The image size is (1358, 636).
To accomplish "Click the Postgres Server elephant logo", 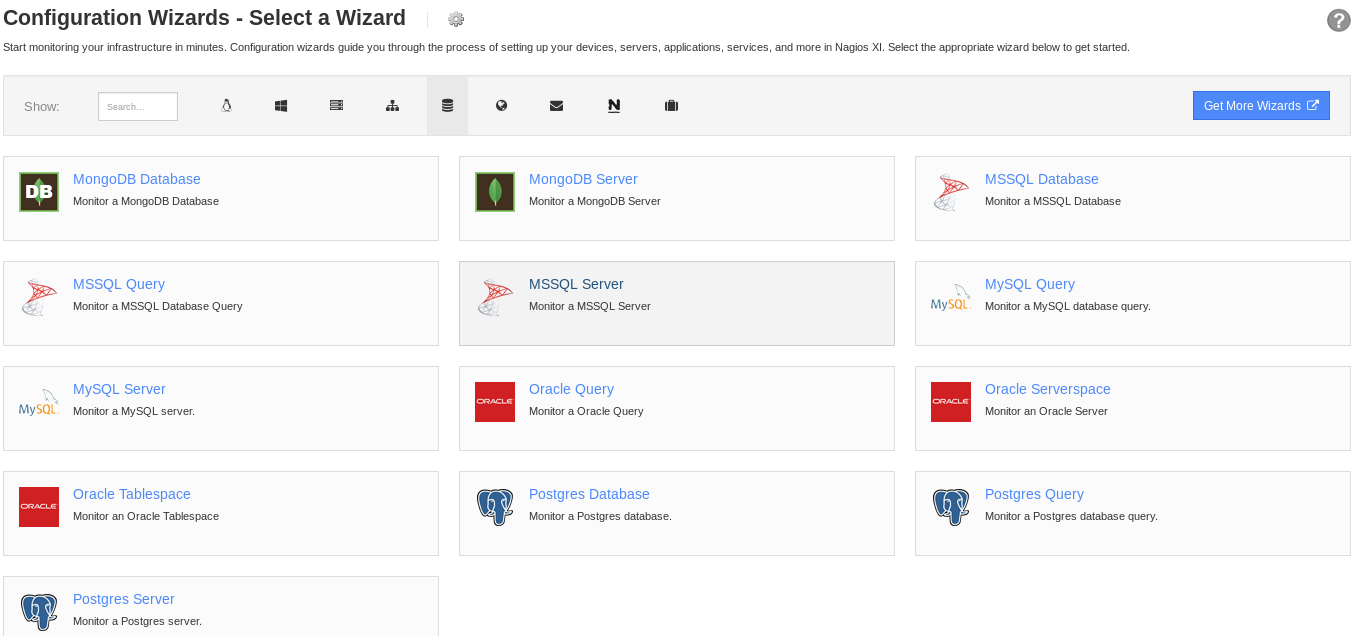I will tap(39, 612).
